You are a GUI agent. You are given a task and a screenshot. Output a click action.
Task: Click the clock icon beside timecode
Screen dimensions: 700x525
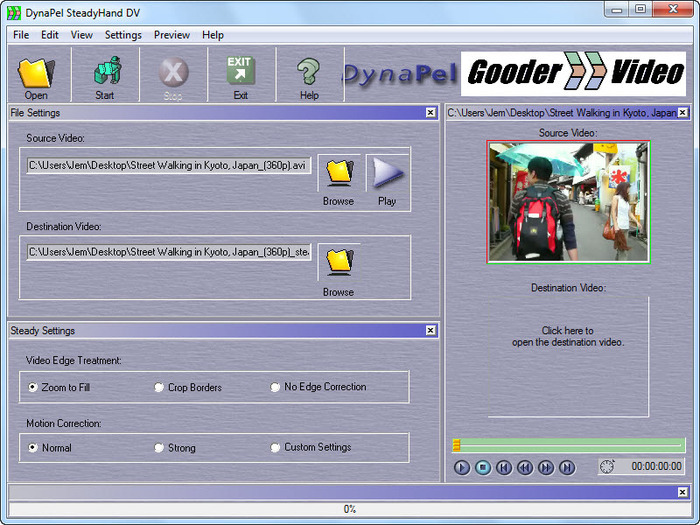pyautogui.click(x=607, y=467)
